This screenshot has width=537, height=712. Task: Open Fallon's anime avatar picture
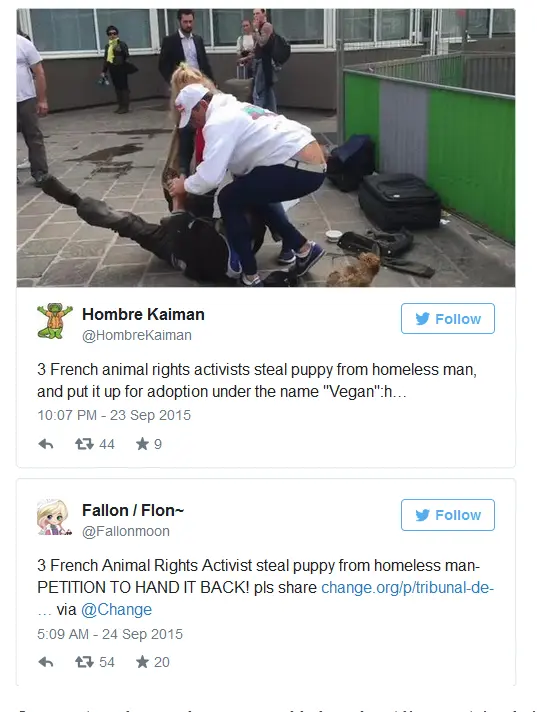[x=54, y=517]
